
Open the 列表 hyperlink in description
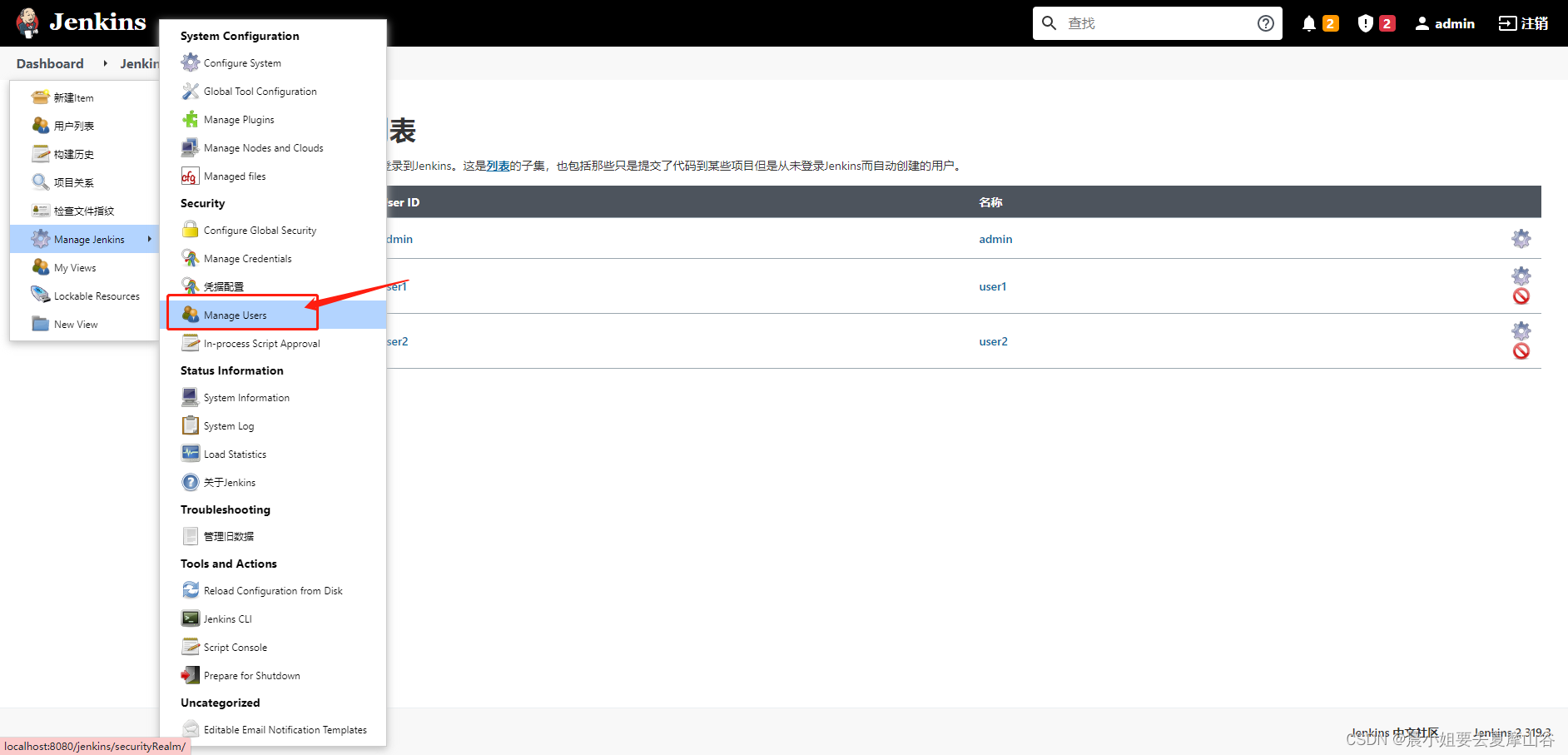(x=498, y=166)
